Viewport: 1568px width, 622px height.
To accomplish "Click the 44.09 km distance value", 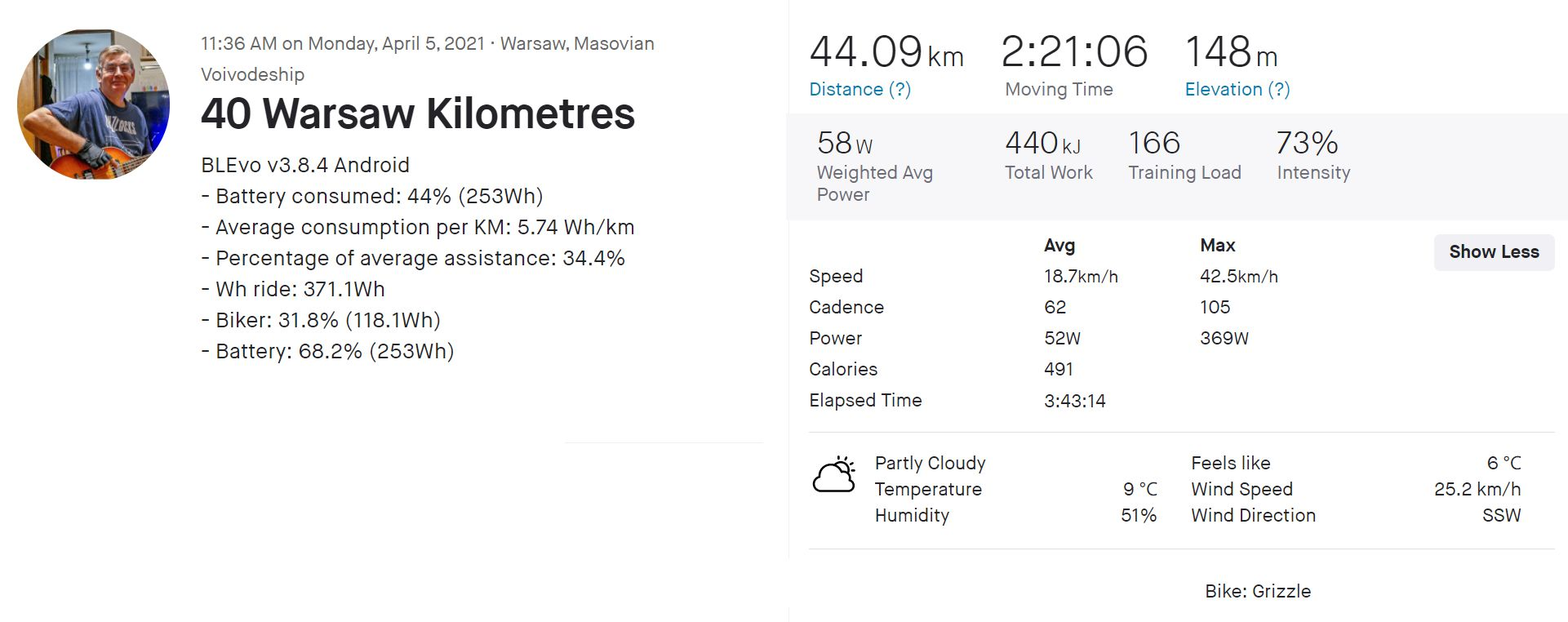I will pos(886,52).
